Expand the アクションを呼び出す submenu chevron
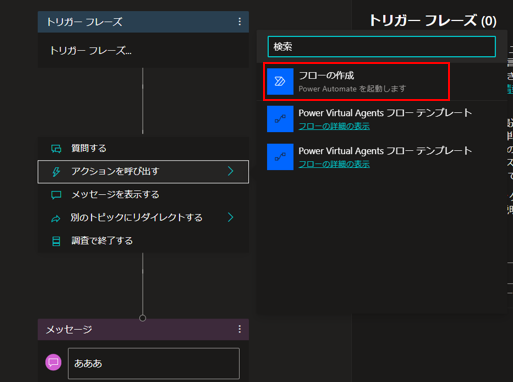Viewport: 513px width, 382px height. point(230,171)
